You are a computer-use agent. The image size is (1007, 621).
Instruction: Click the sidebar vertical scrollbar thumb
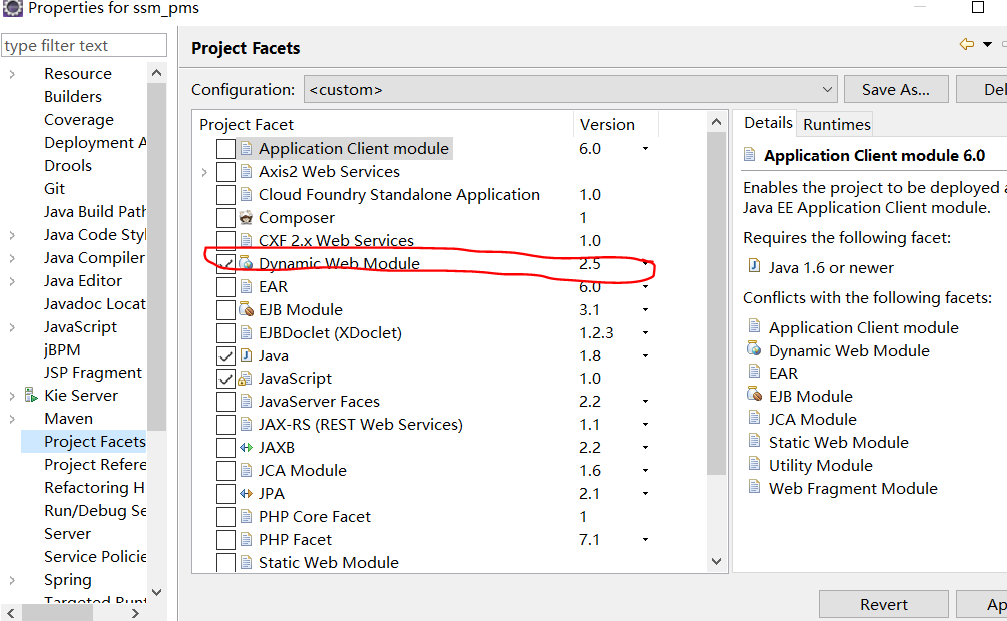pos(156,257)
